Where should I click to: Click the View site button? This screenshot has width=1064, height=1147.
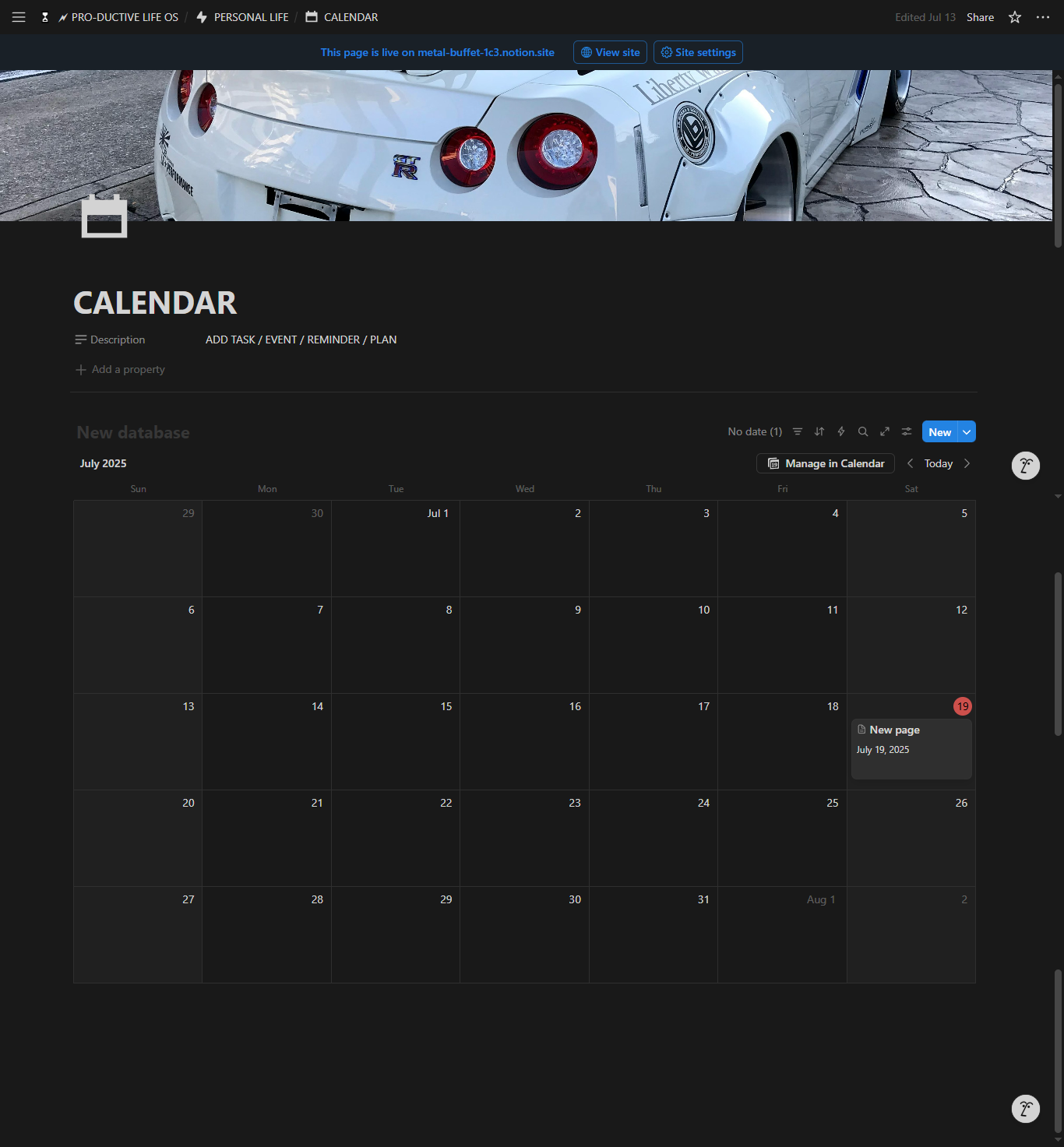tap(610, 52)
